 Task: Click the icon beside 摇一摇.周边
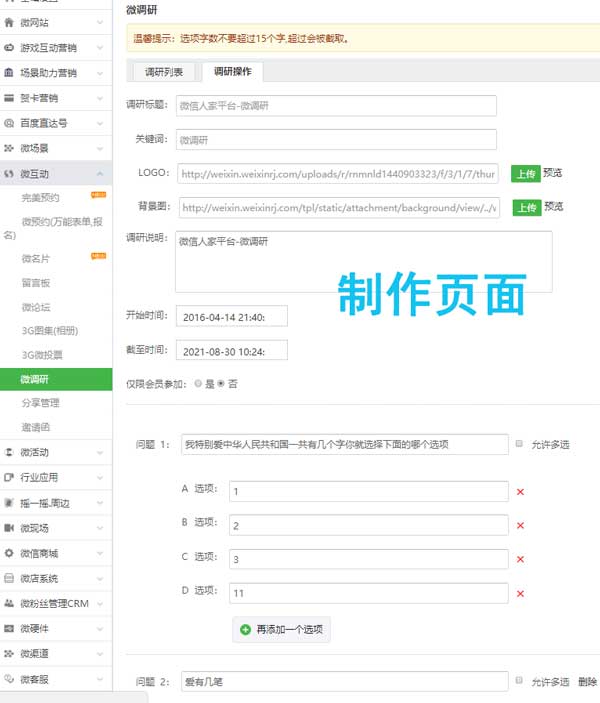click(9, 503)
